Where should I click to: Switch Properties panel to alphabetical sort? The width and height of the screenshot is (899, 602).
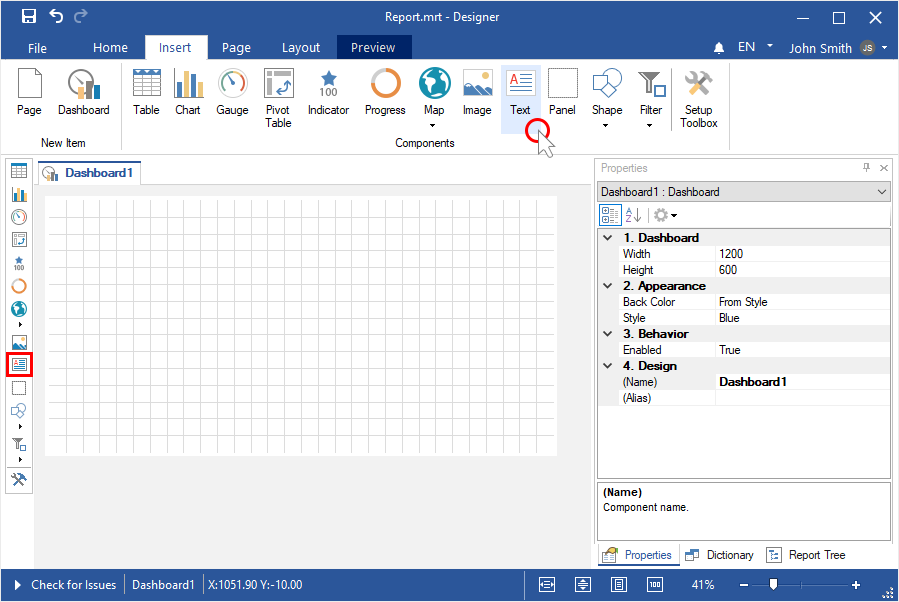[633, 215]
